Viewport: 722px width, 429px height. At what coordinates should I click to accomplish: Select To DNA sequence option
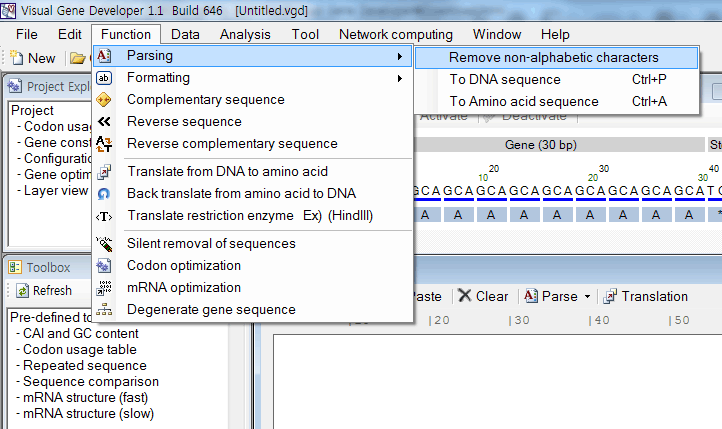(505, 80)
